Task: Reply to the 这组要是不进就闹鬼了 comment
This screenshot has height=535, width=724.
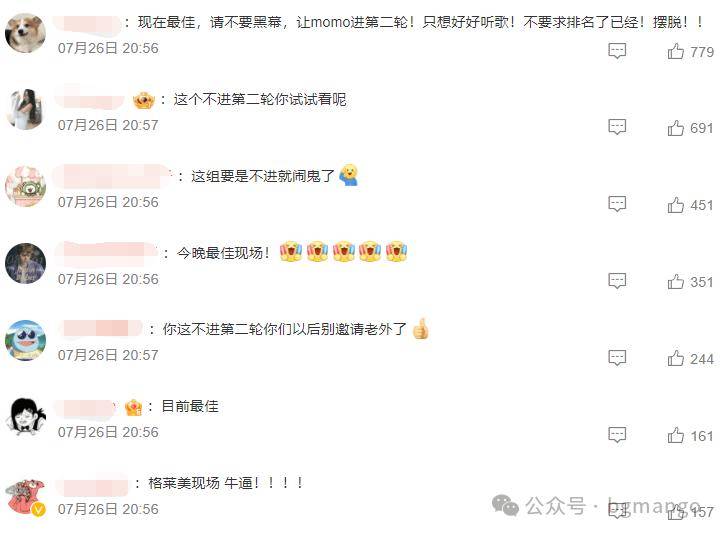Action: point(617,204)
